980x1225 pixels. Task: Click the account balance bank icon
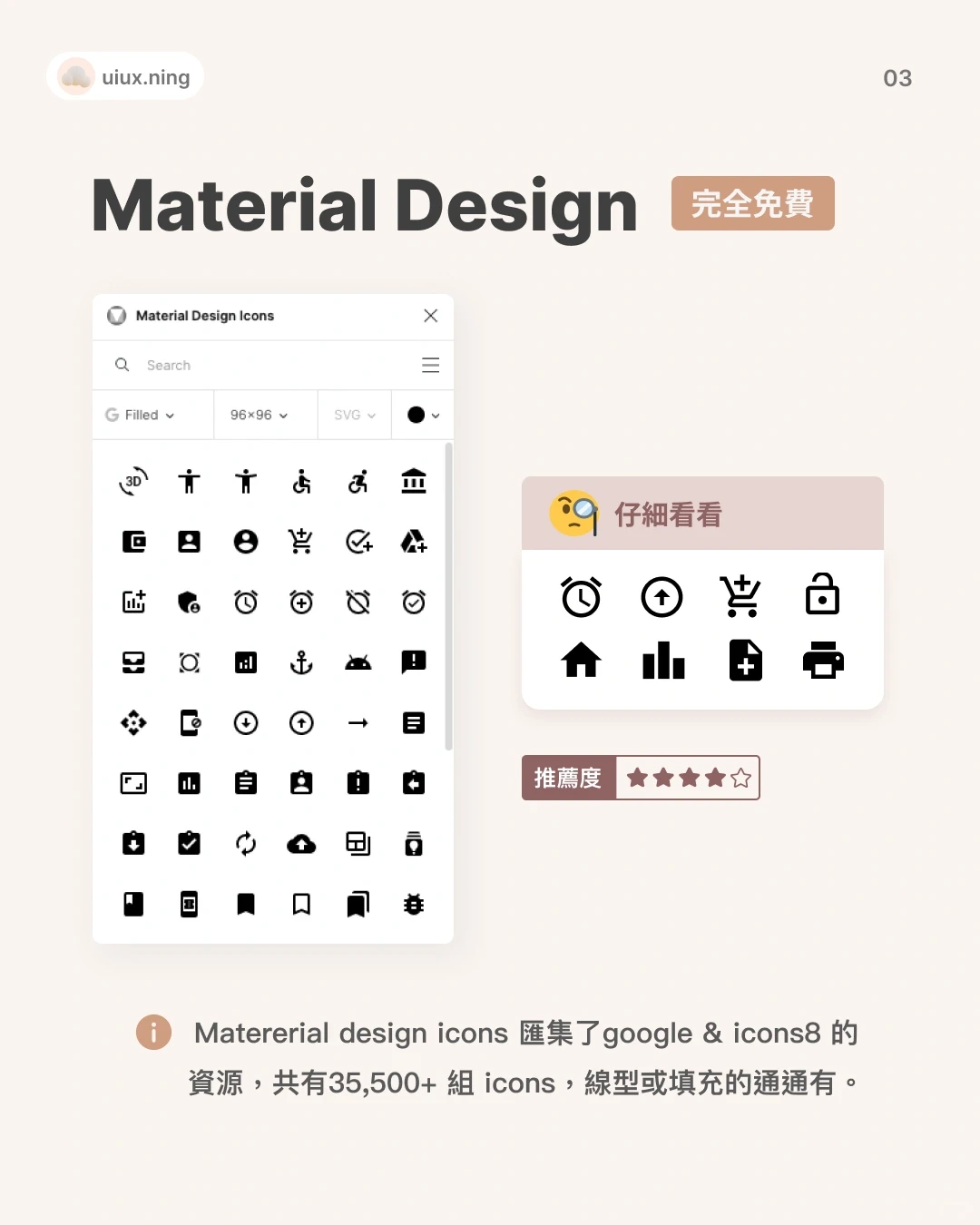[415, 482]
